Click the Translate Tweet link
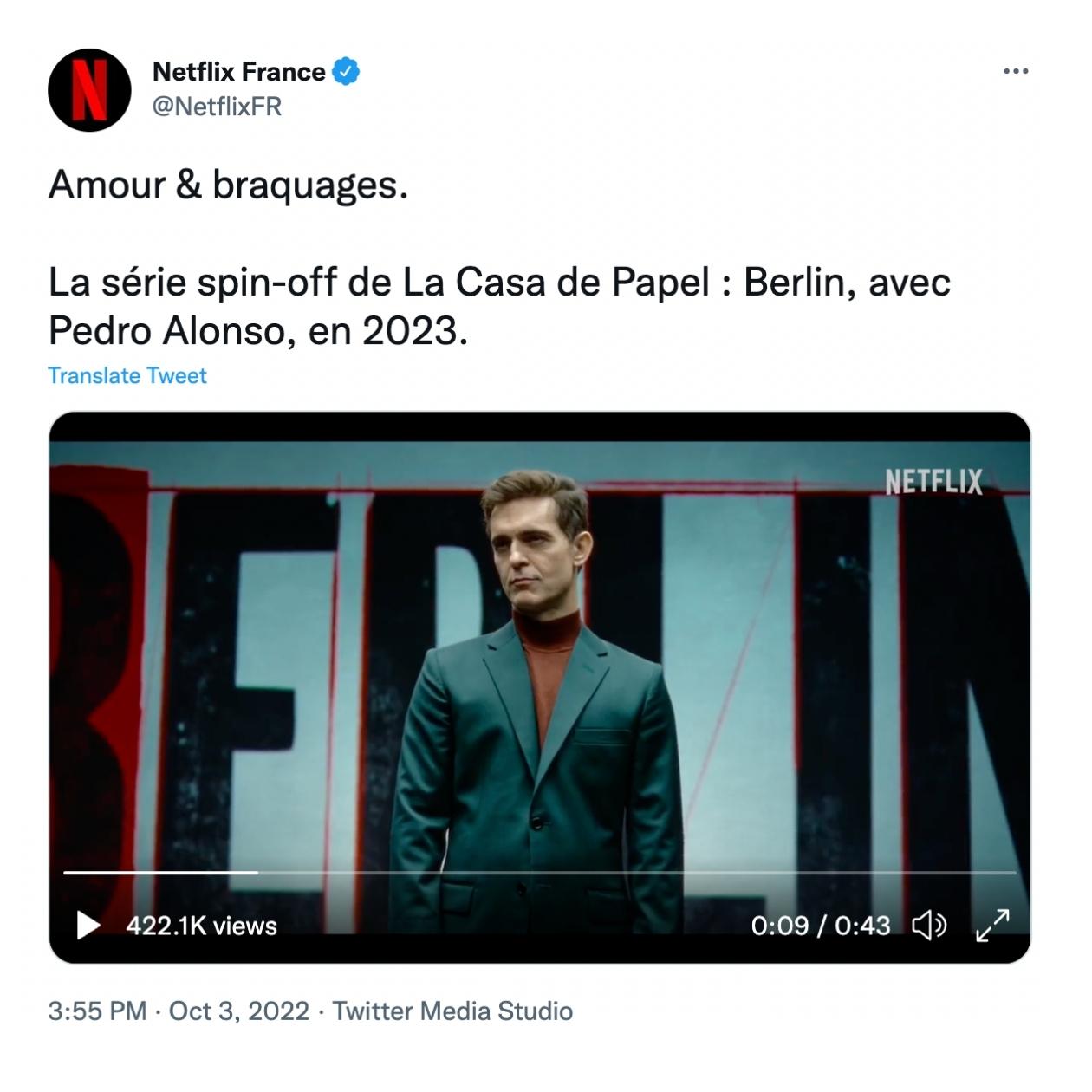Image resolution: width=1092 pixels, height=1092 pixels. pos(127,375)
